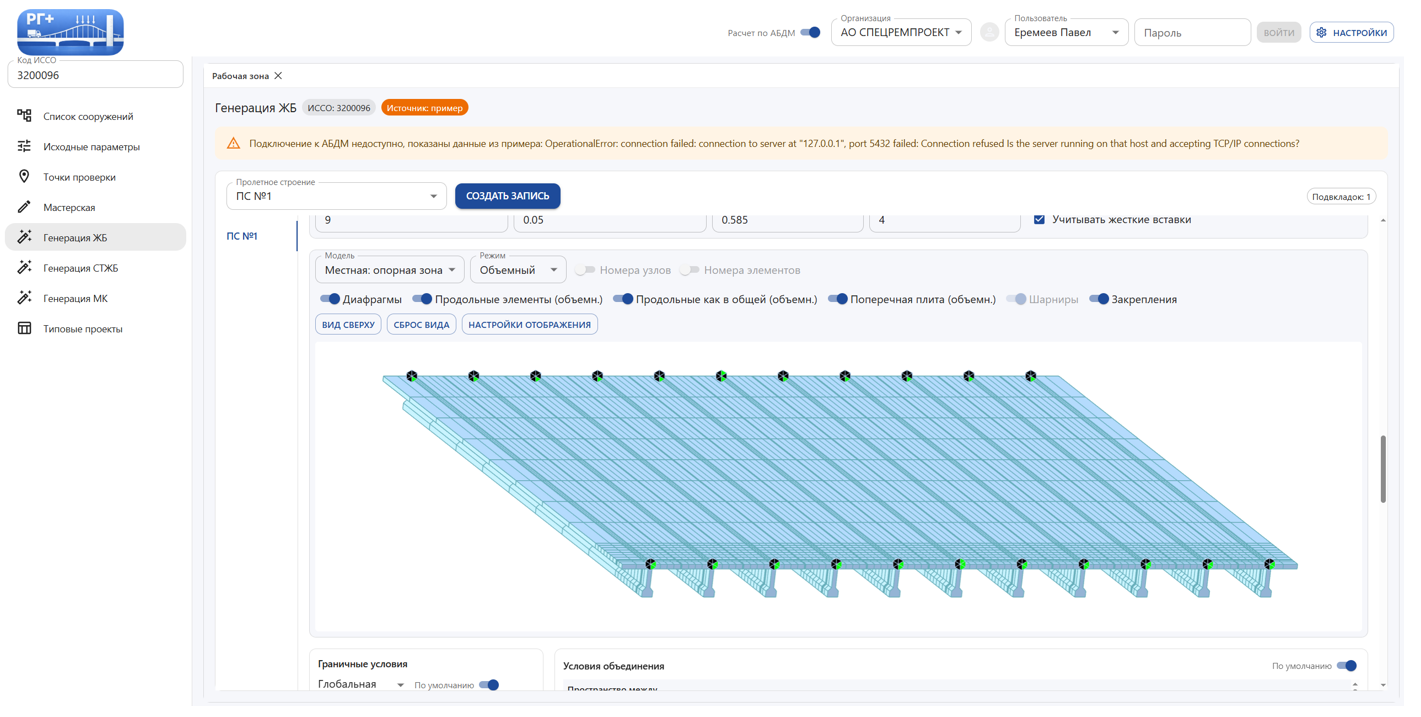Screen dimensions: 1421x717
Task: Open Список сооружений menu item
Action: pyautogui.click(x=96, y=116)
